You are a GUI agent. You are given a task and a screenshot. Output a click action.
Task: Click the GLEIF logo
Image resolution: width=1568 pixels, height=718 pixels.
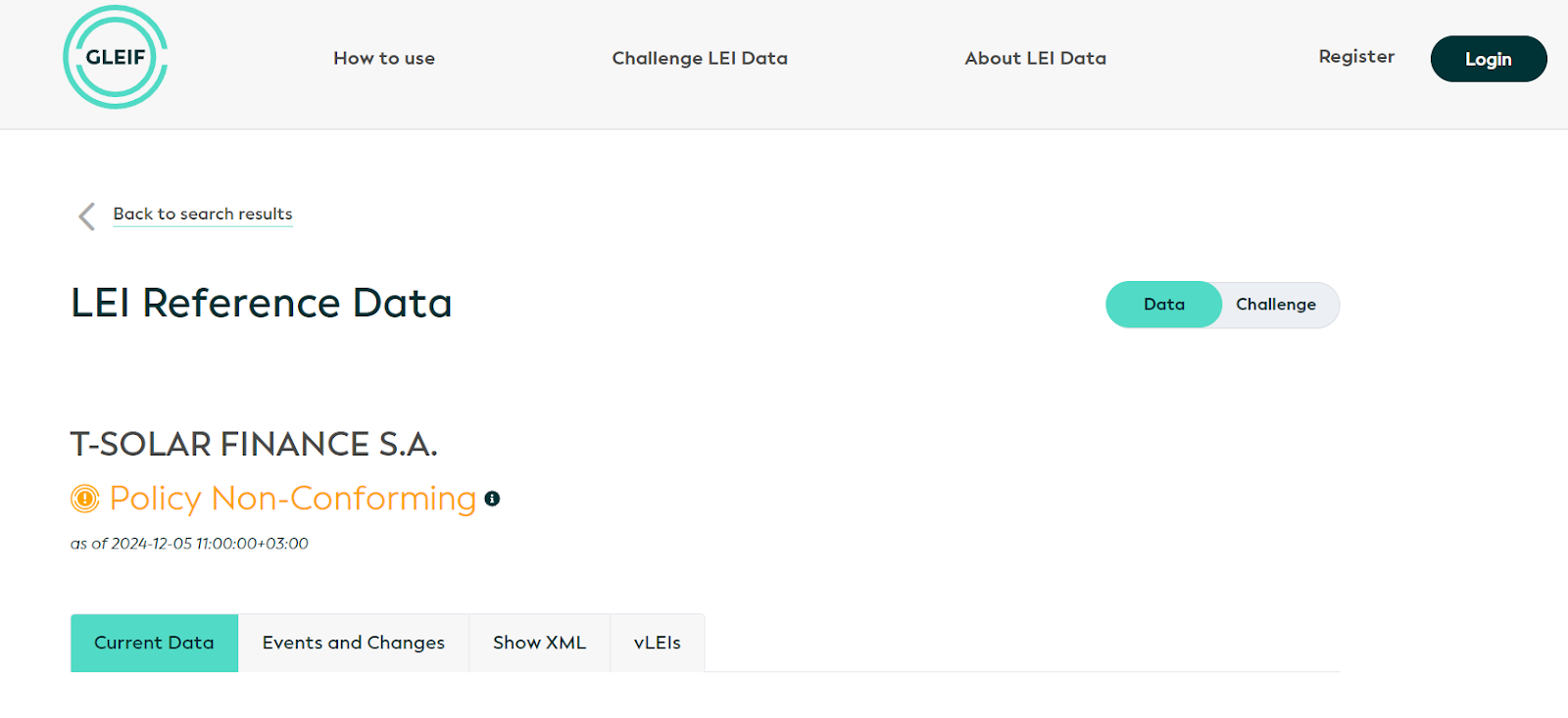point(116,57)
